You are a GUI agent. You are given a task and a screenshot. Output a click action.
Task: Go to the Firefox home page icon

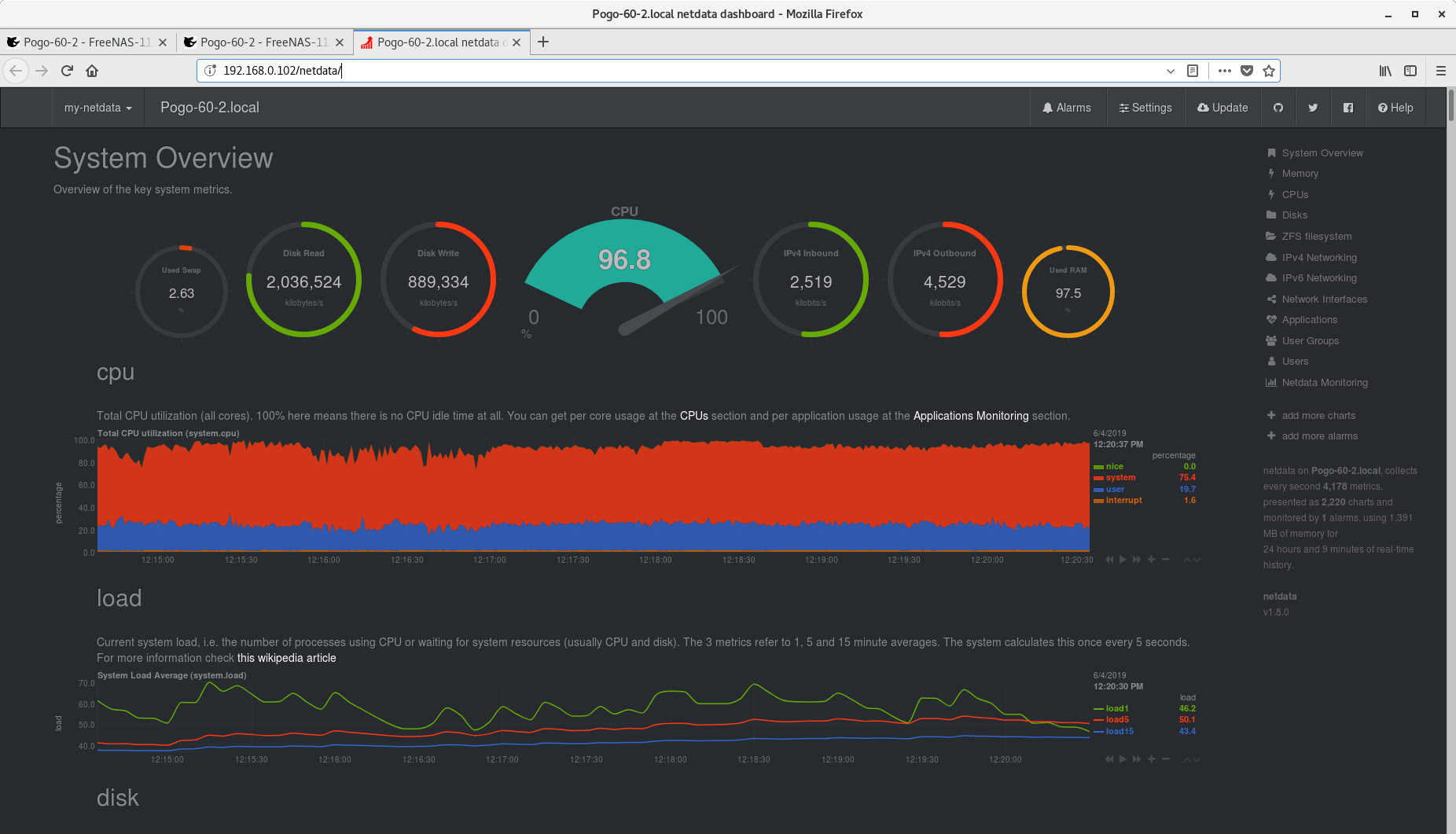92,71
